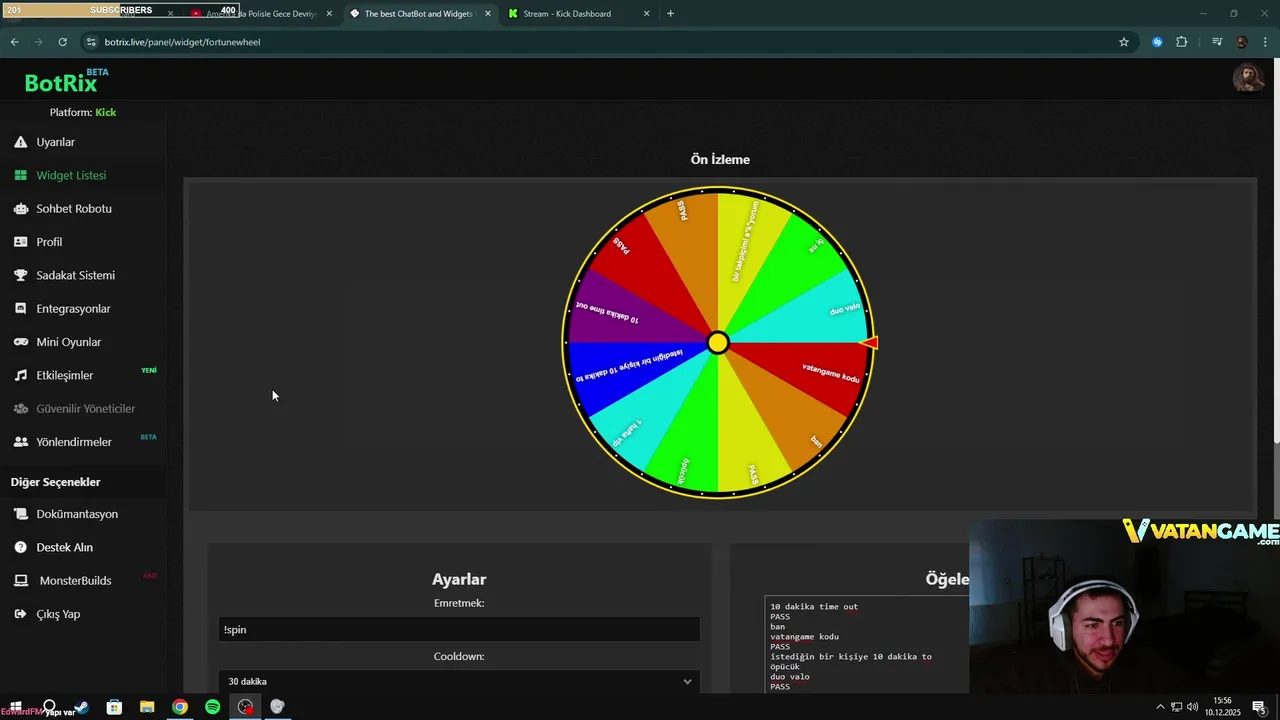
Task: Bookmark this page with the star icon
Action: pos(1124,42)
